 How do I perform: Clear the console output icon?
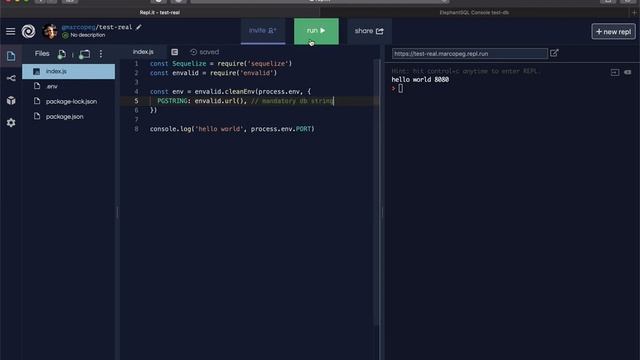point(628,72)
